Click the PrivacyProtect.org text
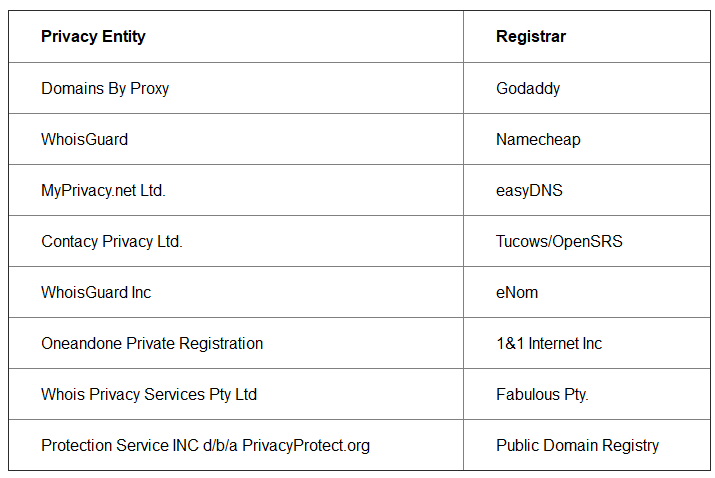This screenshot has height=478, width=715. point(306,446)
